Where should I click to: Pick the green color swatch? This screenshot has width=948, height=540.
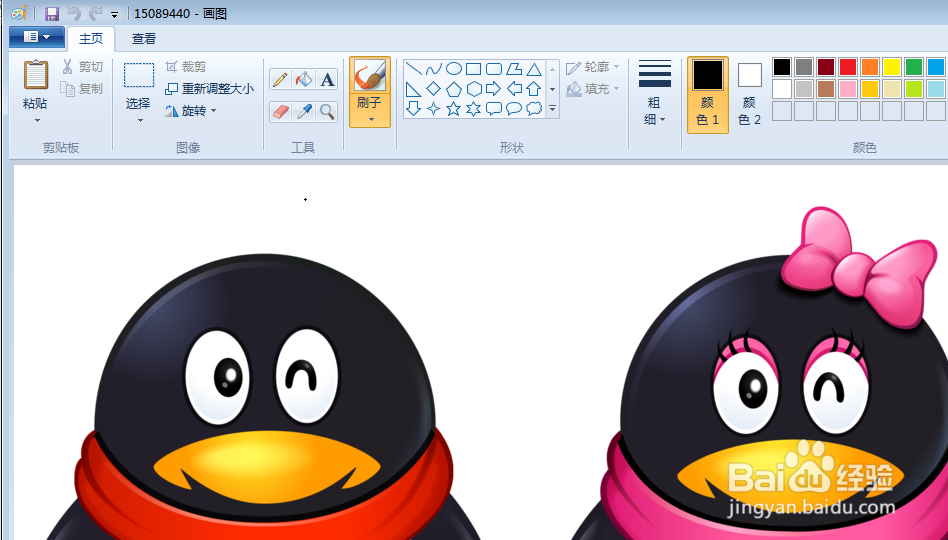click(914, 67)
